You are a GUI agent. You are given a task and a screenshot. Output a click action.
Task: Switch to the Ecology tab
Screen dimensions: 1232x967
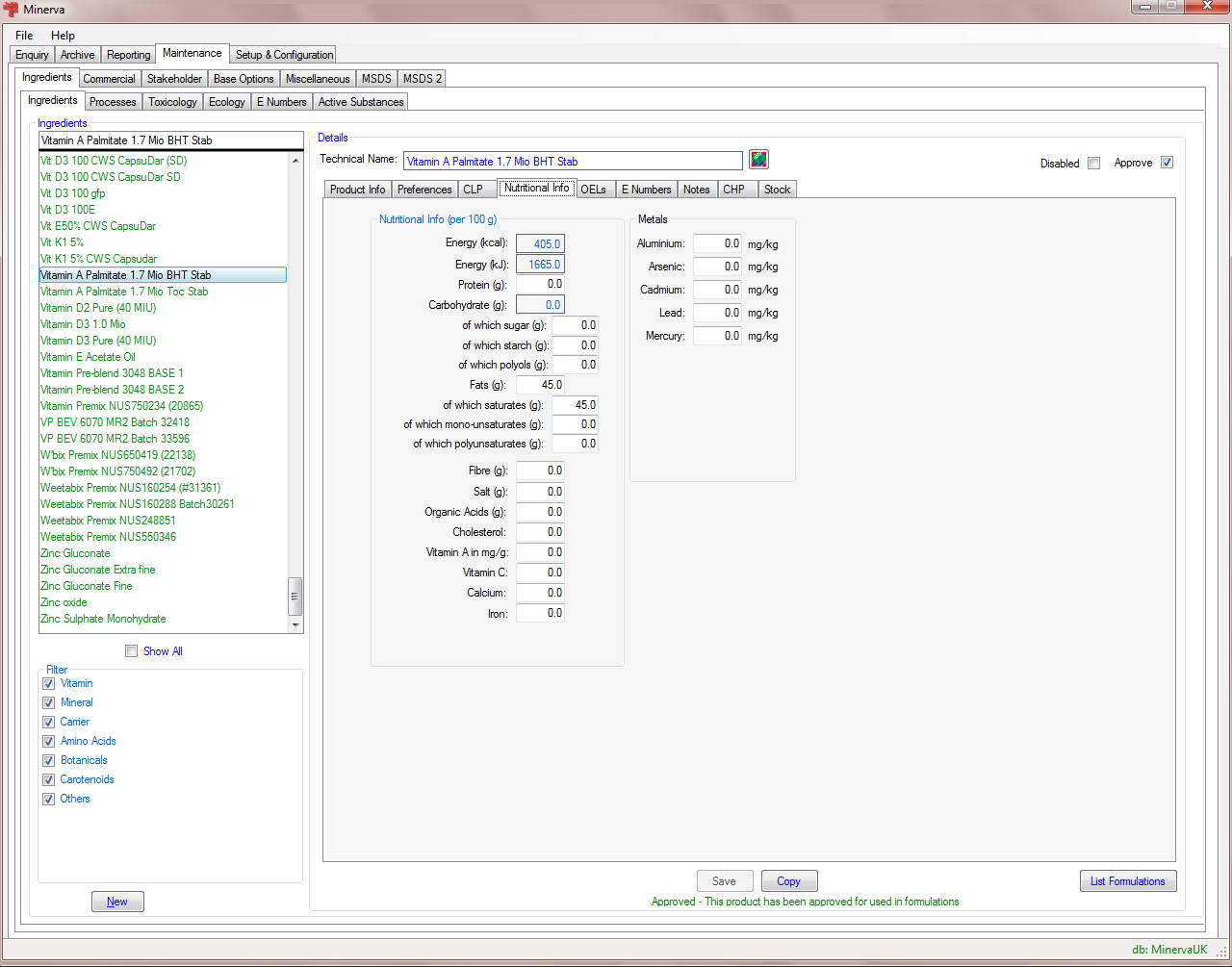(227, 102)
